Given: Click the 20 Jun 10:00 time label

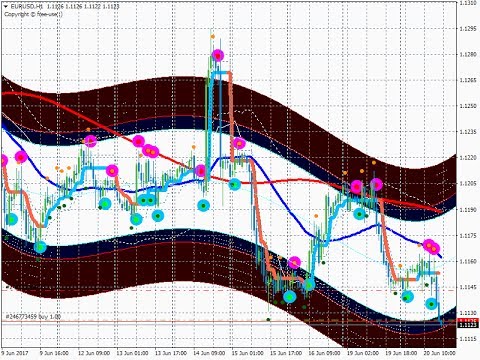Looking at the screenshot, I should [439, 353].
